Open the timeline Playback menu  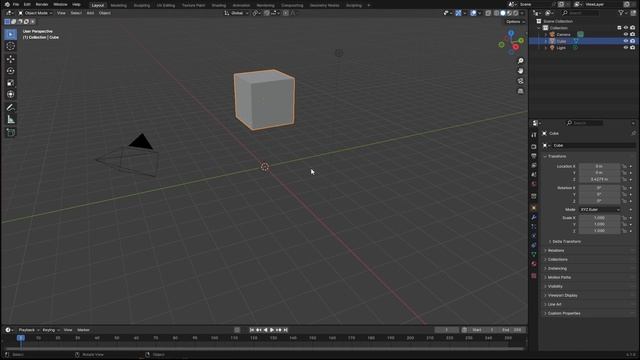[29, 330]
